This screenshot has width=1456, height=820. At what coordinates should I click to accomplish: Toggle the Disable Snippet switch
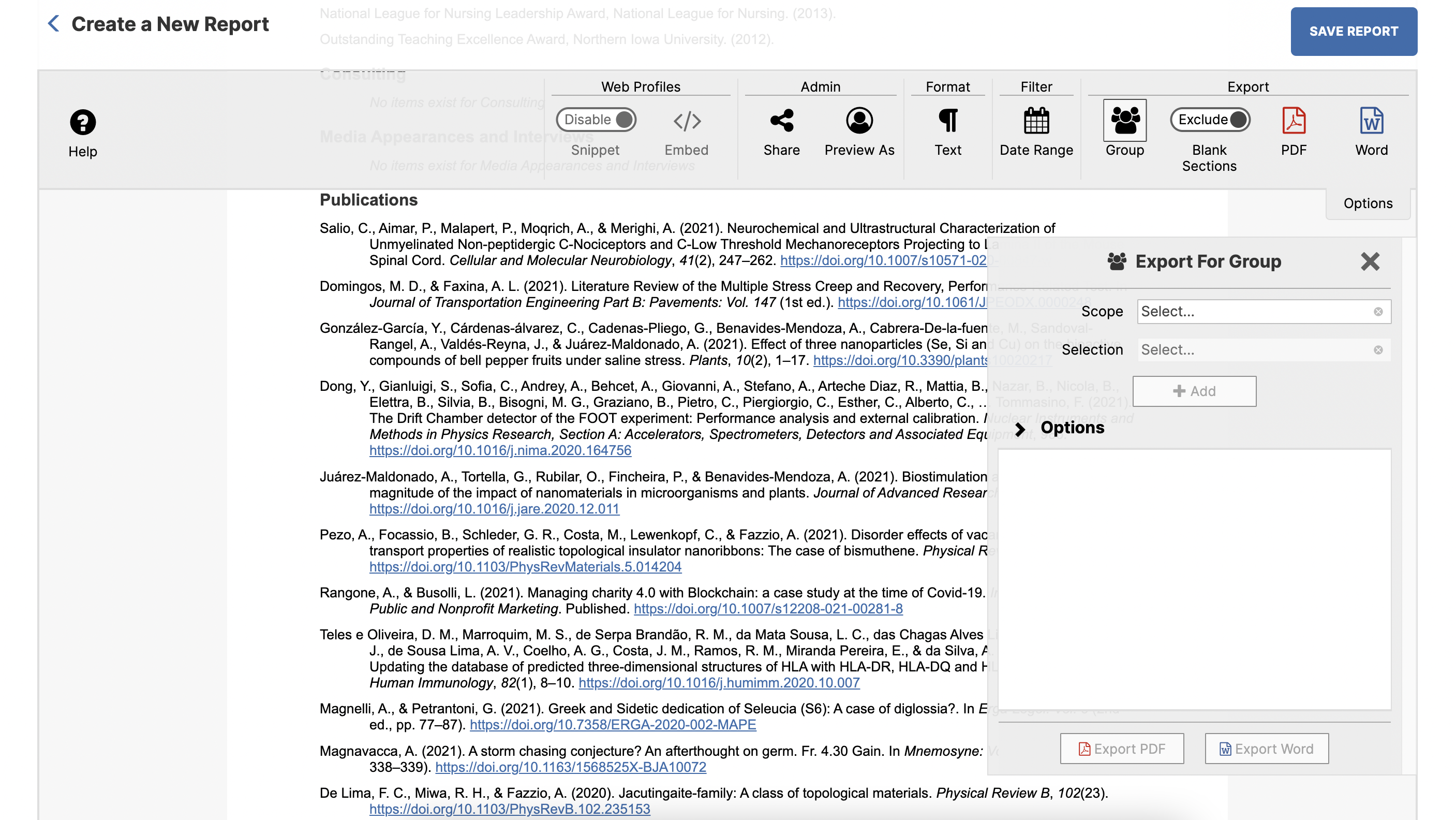(596, 120)
